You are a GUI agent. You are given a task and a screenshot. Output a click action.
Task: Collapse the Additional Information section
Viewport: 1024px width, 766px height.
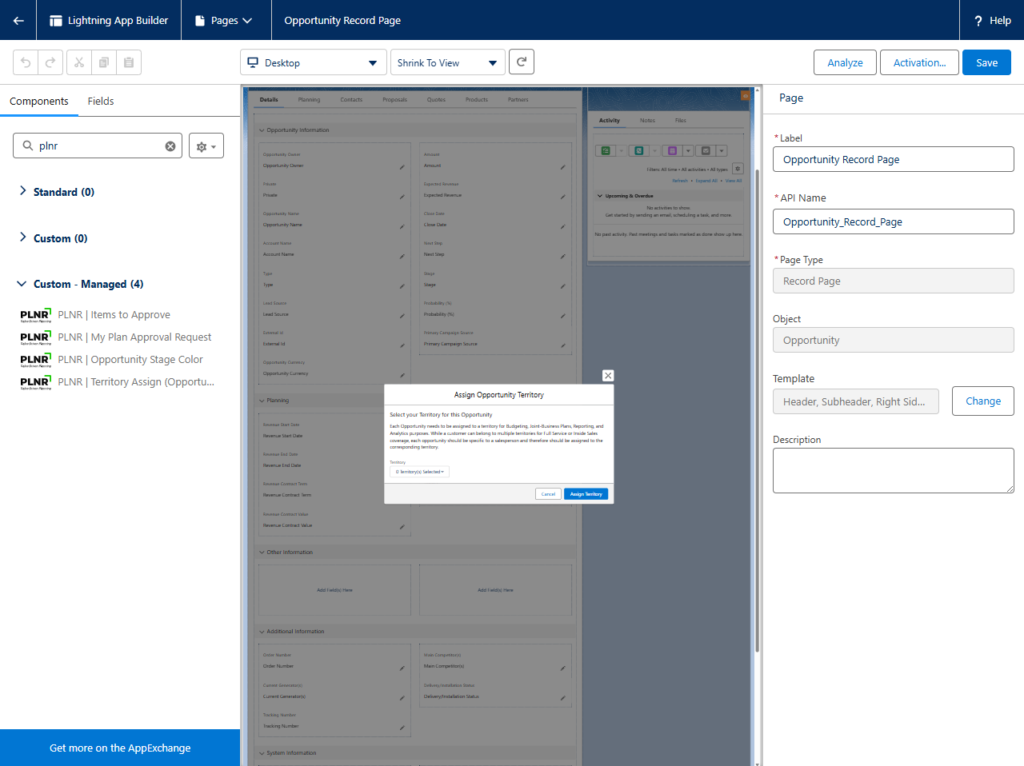(x=262, y=631)
